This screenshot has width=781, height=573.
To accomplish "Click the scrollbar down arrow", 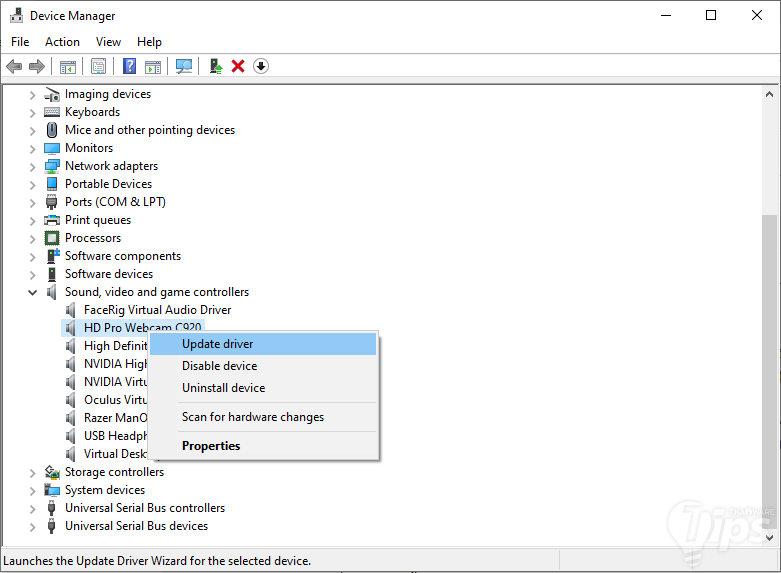I will pos(769,538).
